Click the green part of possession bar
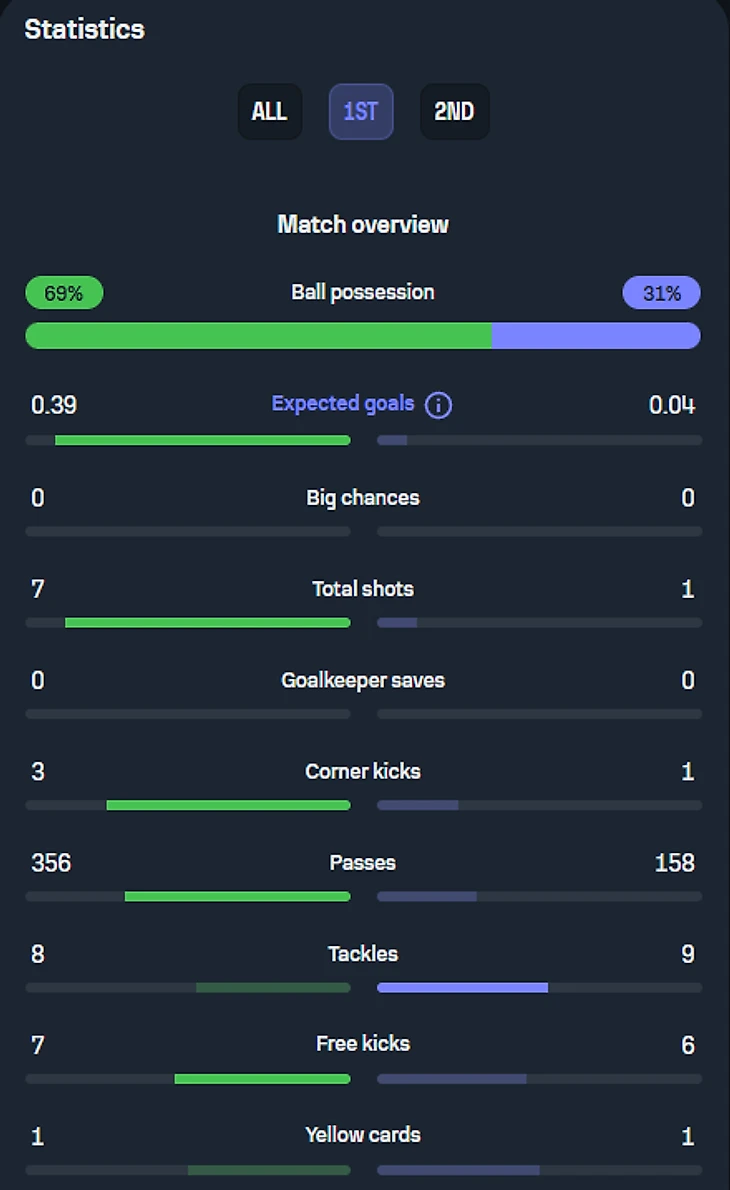 pyautogui.click(x=258, y=336)
